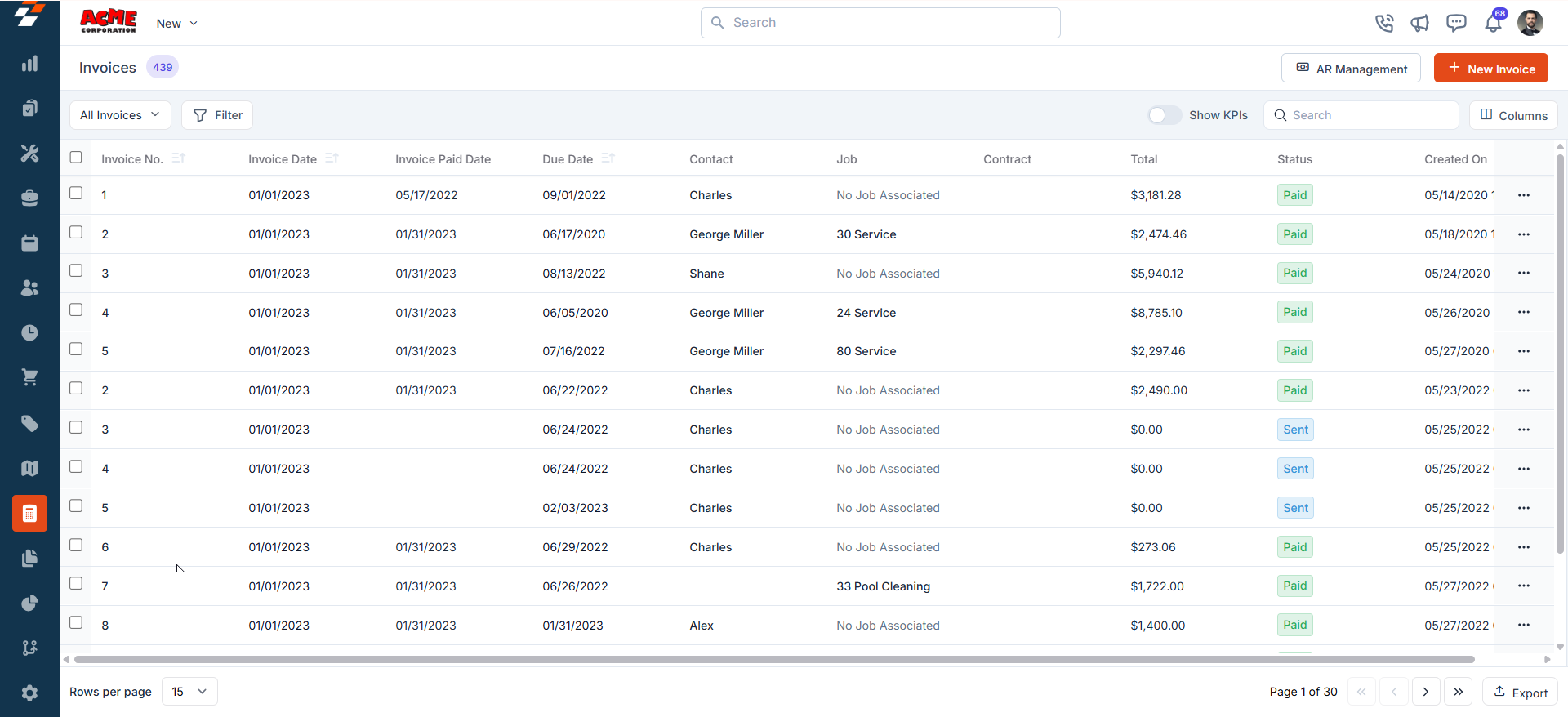Check the row with total $2,490.00

76,388
